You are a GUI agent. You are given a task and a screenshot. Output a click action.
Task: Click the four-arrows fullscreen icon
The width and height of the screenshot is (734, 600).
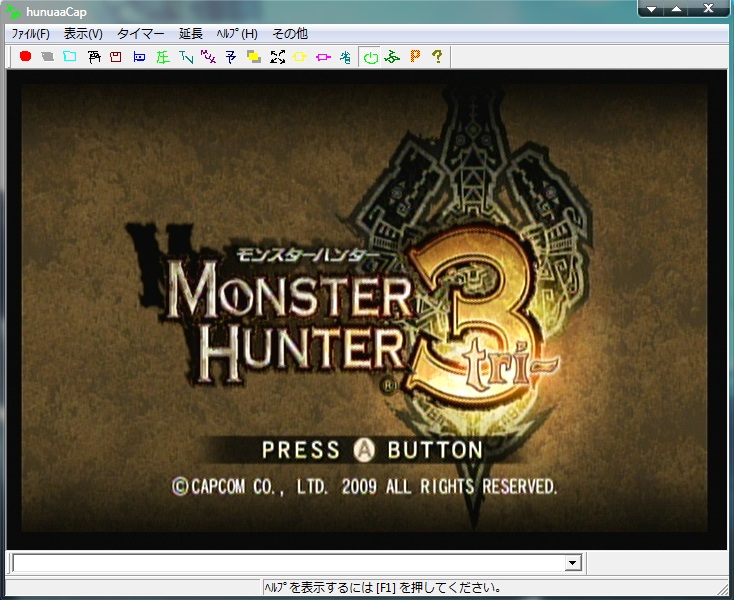click(x=277, y=57)
